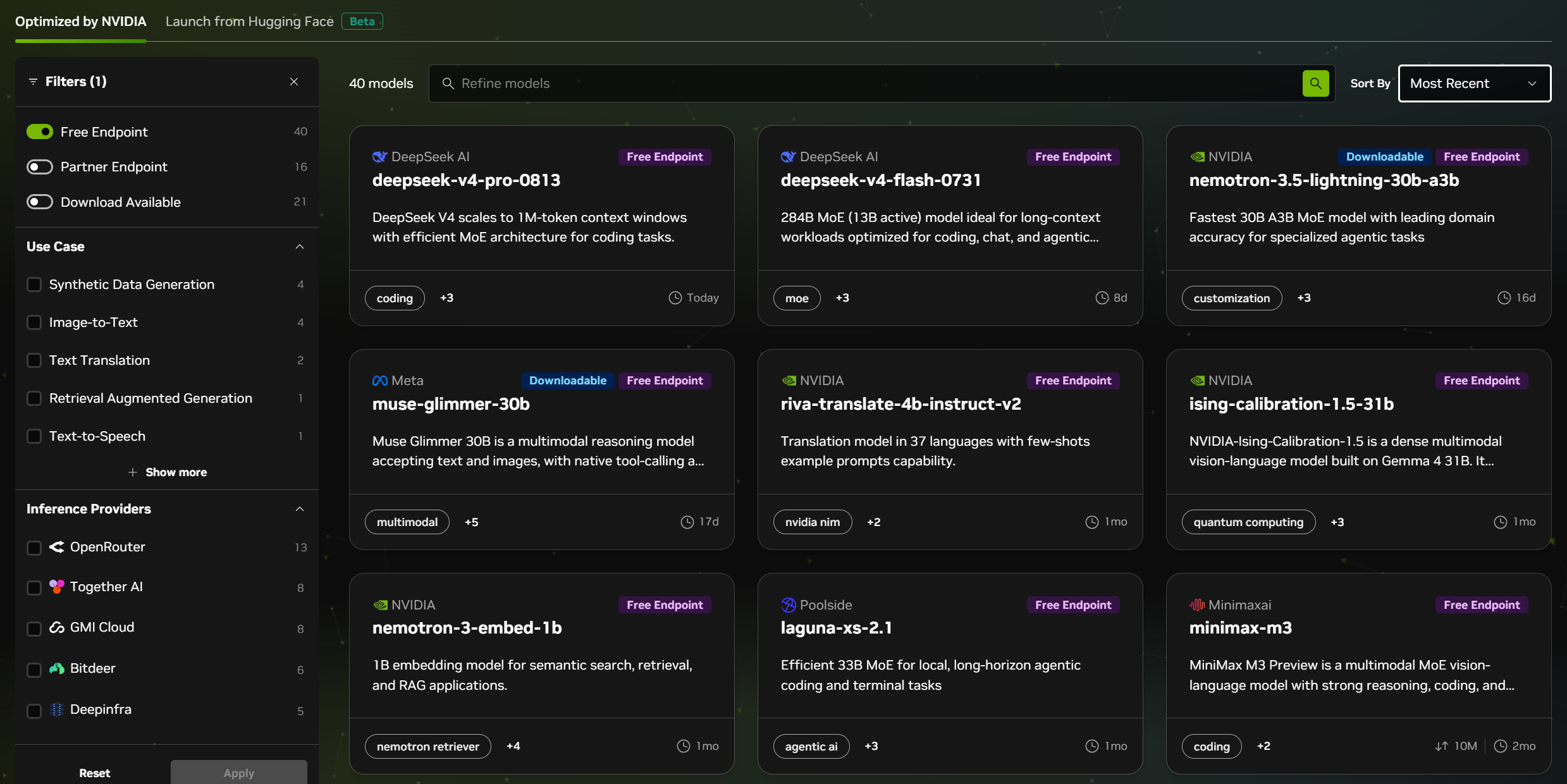1567x784 pixels.
Task: Check the OpenRouter provider checkbox
Action: [x=34, y=548]
